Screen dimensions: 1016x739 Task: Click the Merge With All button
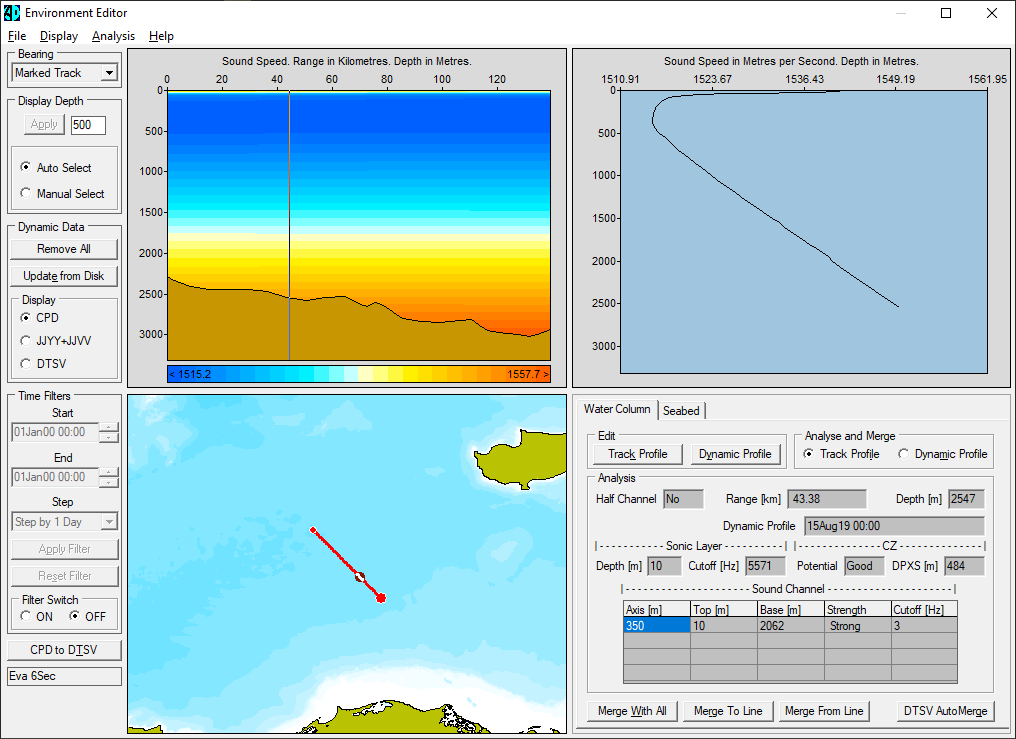[x=632, y=711]
